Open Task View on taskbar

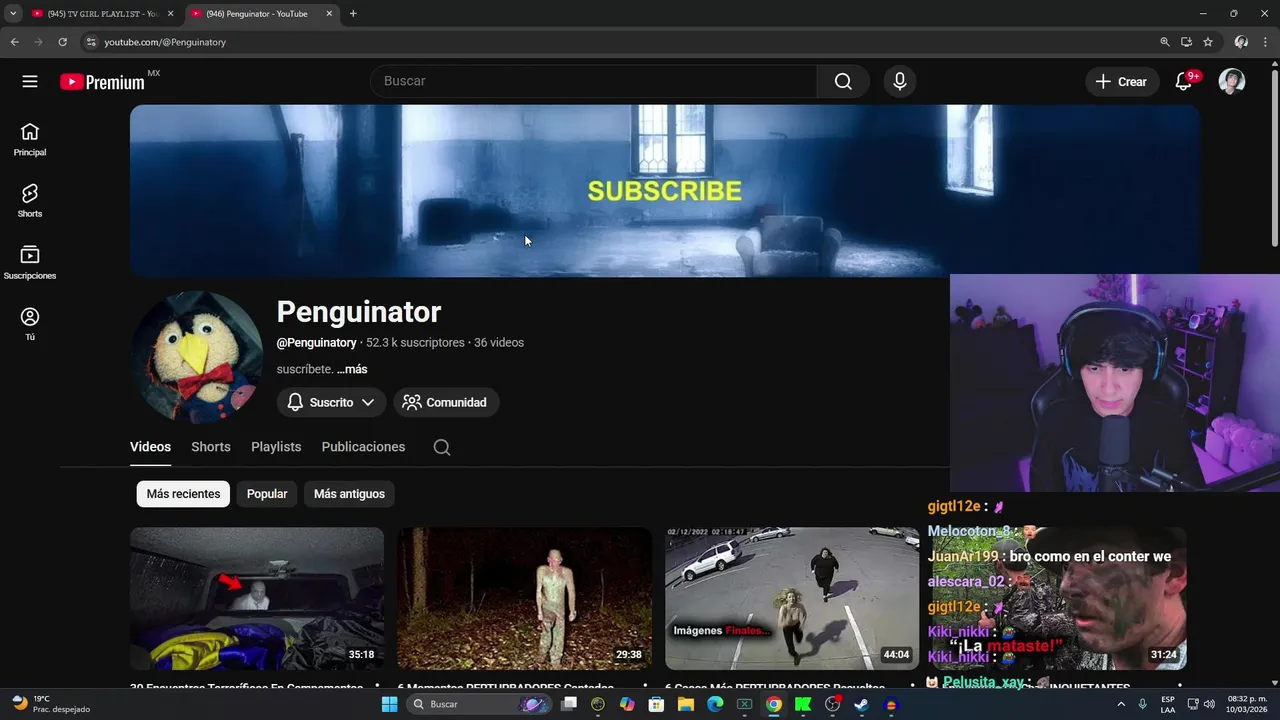pyautogui.click(x=569, y=704)
